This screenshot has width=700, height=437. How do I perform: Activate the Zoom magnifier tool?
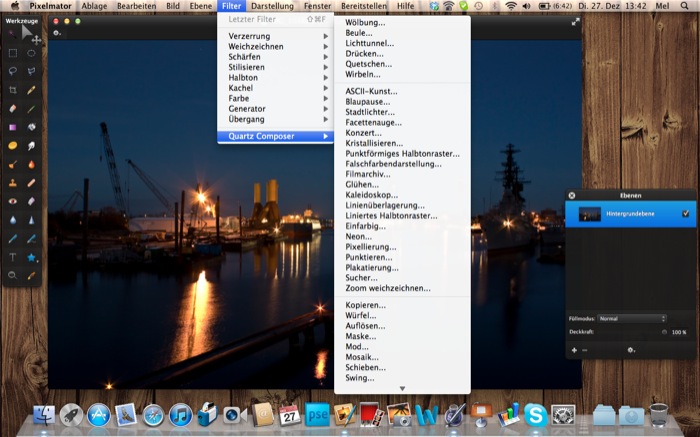pos(13,274)
